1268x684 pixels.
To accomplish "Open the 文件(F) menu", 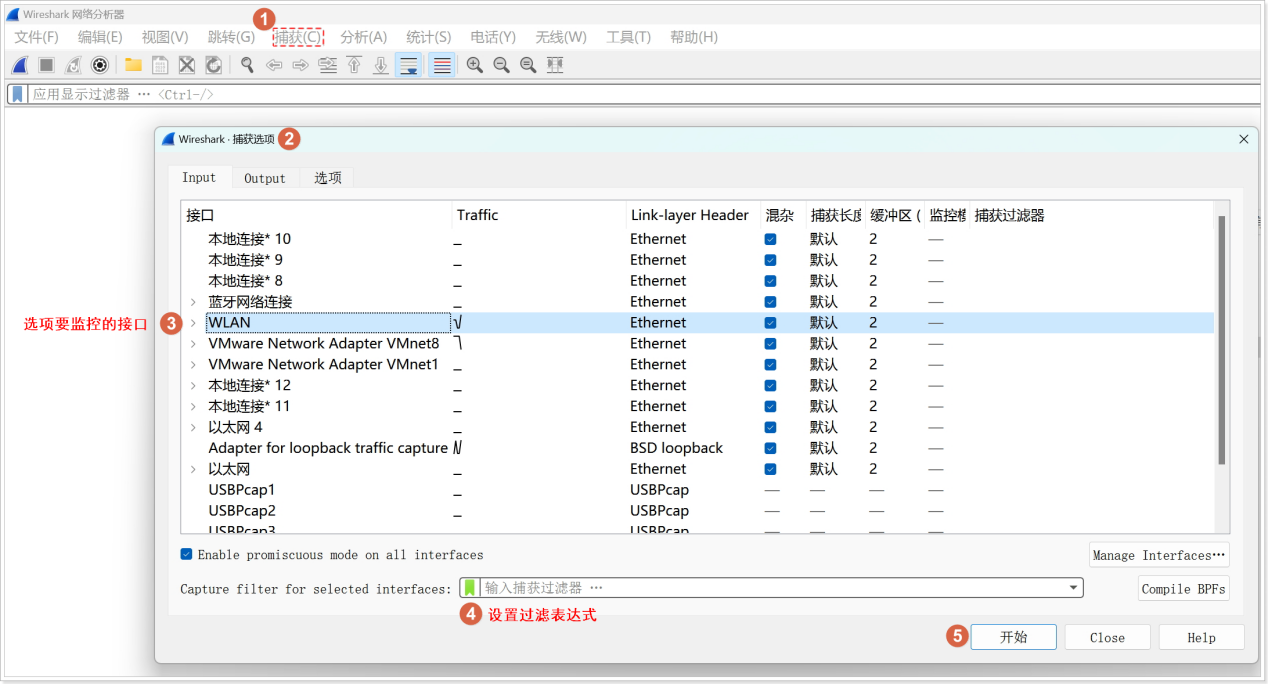I will point(36,37).
